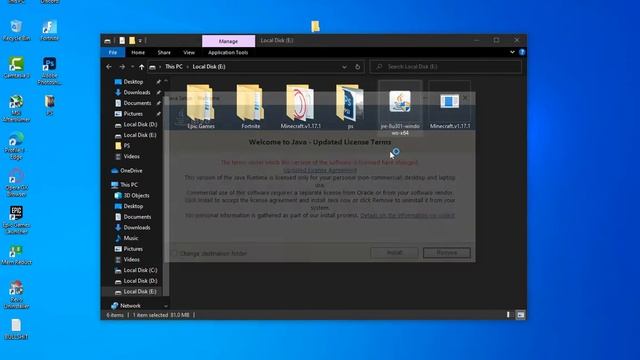This screenshot has height=360, width=640.
Task: Click Install in Java Setup
Action: (x=394, y=253)
